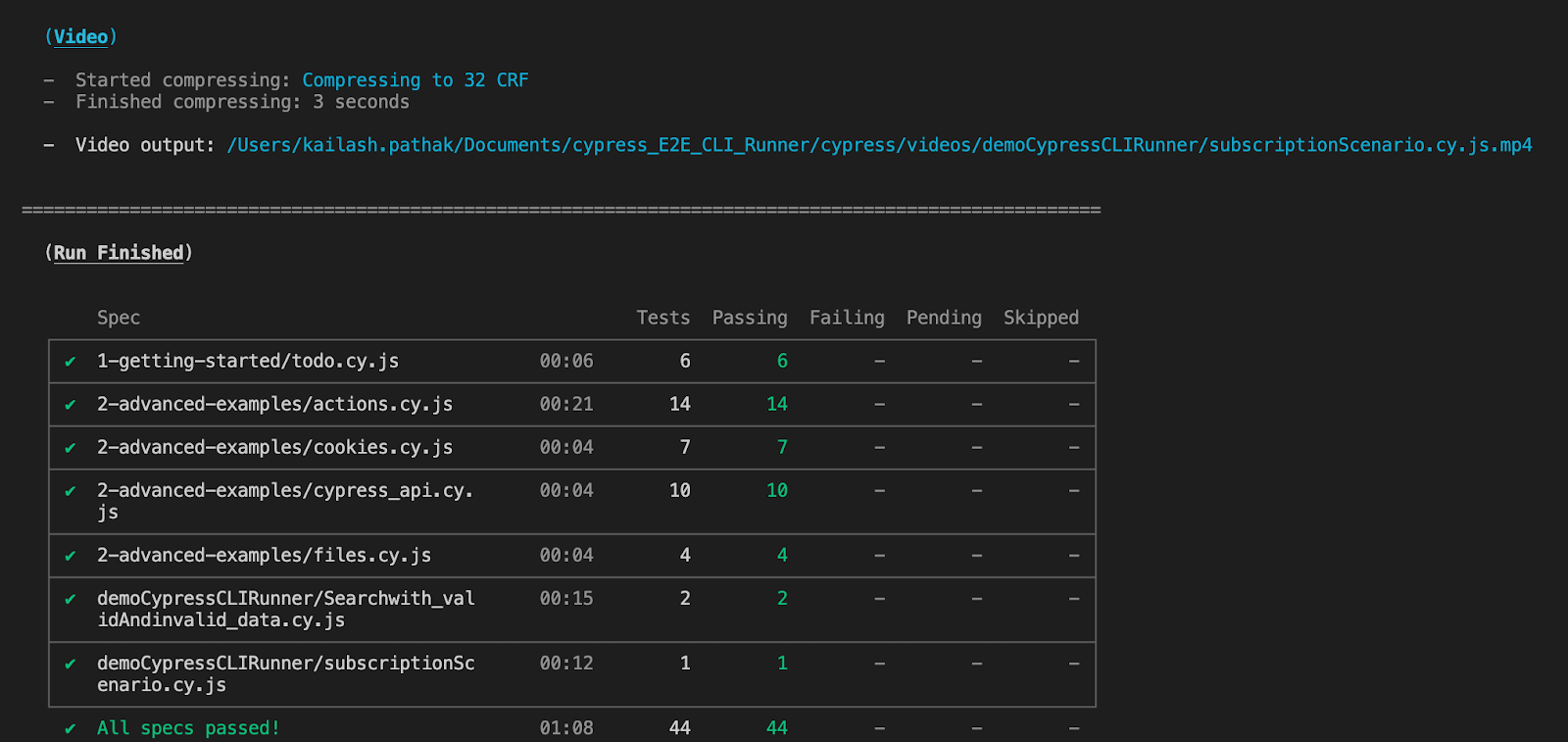Click the (Run Finished) heading
Screen dimensions: 1568x742
tap(119, 253)
